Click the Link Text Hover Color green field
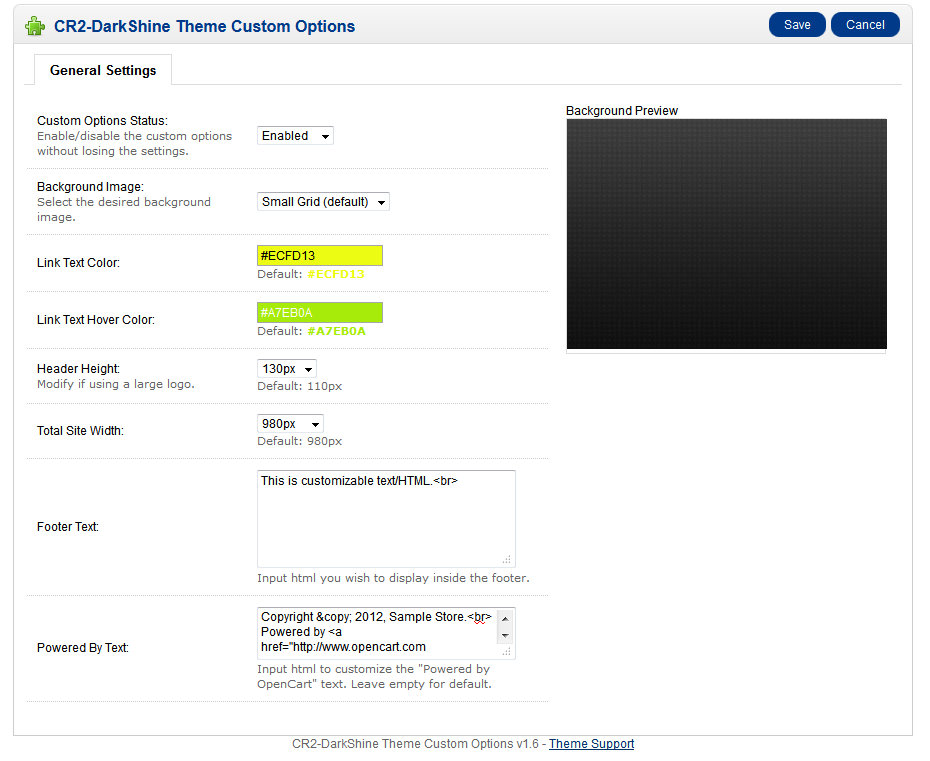930x761 pixels. tap(320, 313)
